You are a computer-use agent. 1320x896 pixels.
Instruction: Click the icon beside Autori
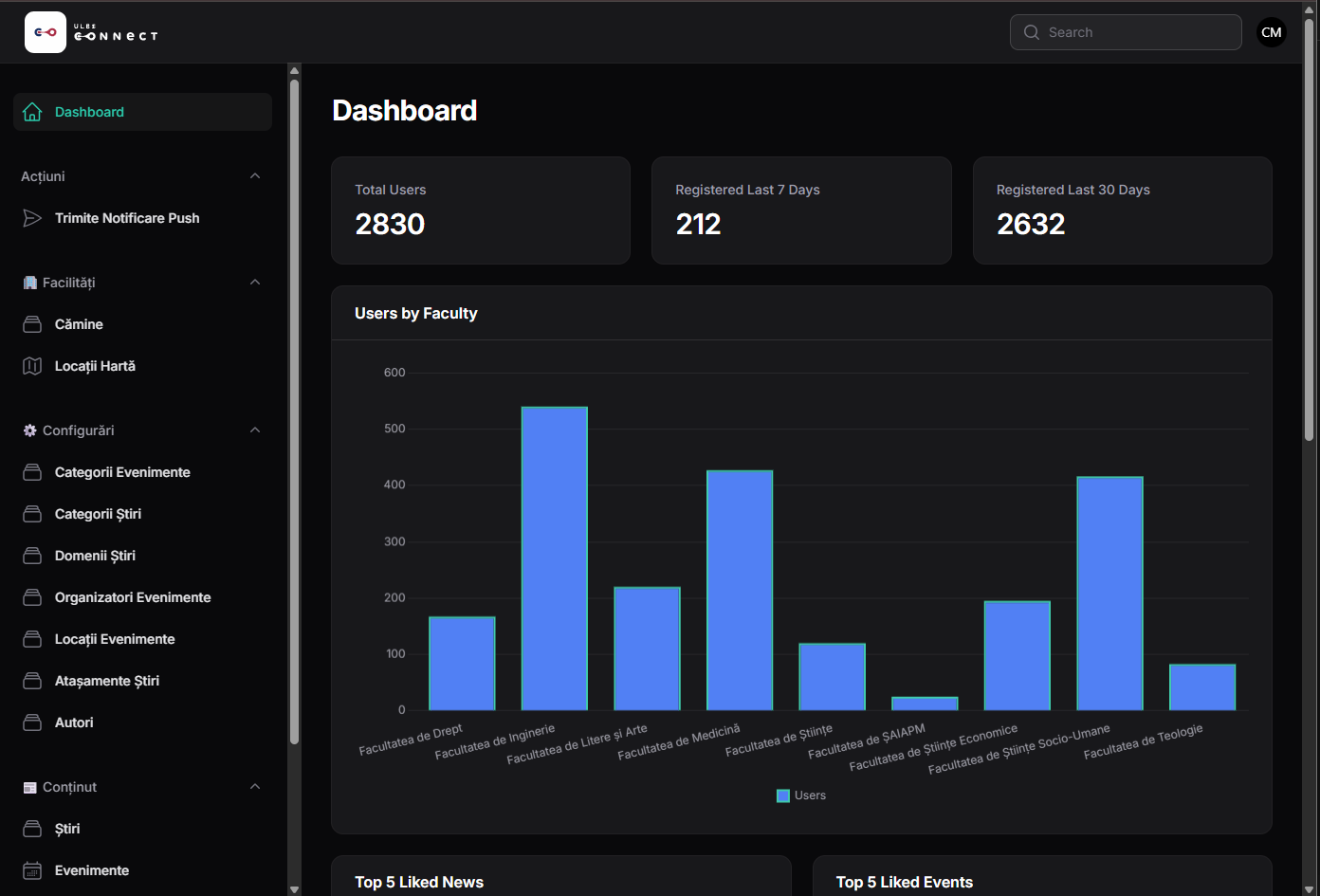(x=32, y=722)
